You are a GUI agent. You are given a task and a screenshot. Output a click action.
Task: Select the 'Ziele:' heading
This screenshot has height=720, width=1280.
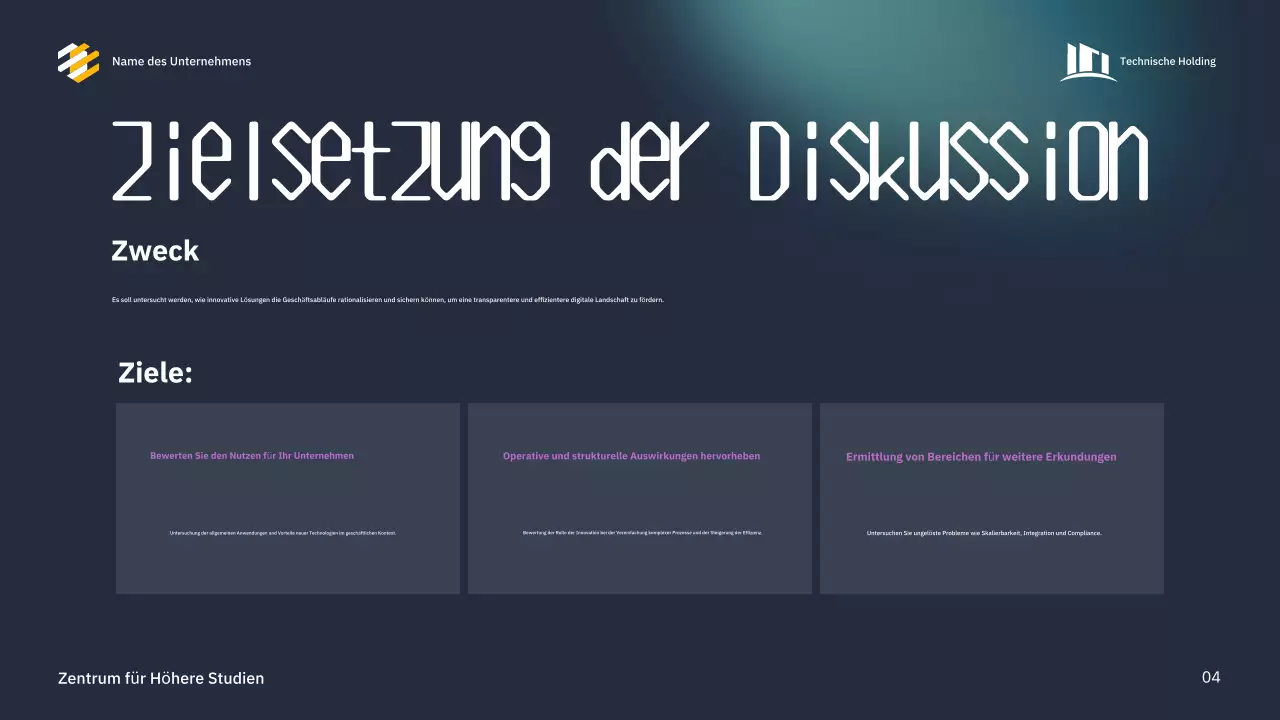click(155, 373)
